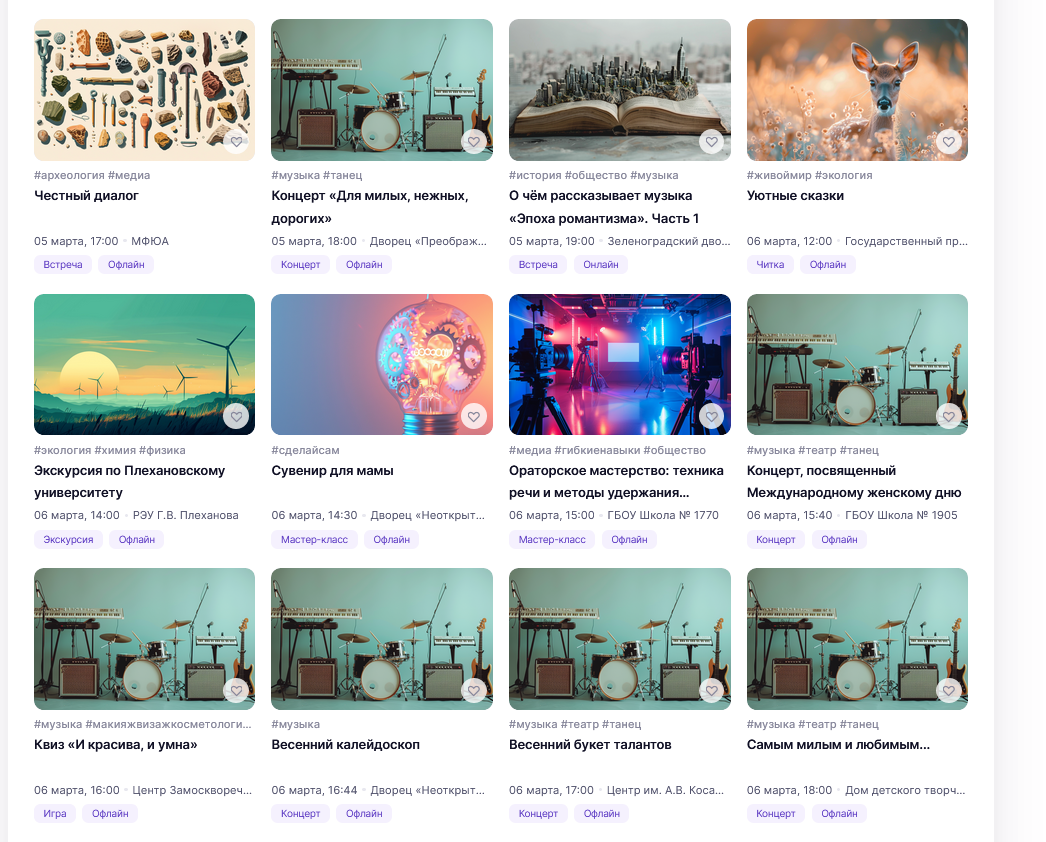Click date text «06 марта, 16:44»

coord(314,791)
